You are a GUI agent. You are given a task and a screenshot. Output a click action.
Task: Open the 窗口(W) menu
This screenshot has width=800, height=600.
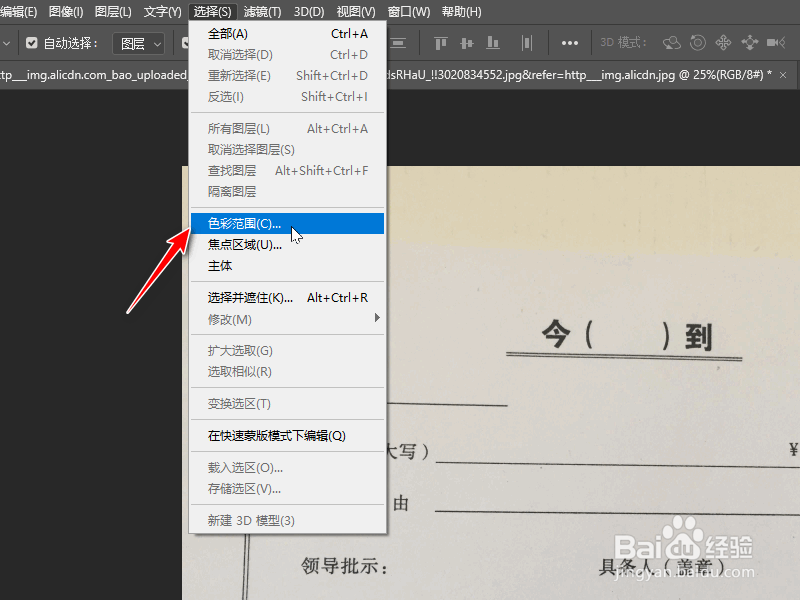409,12
